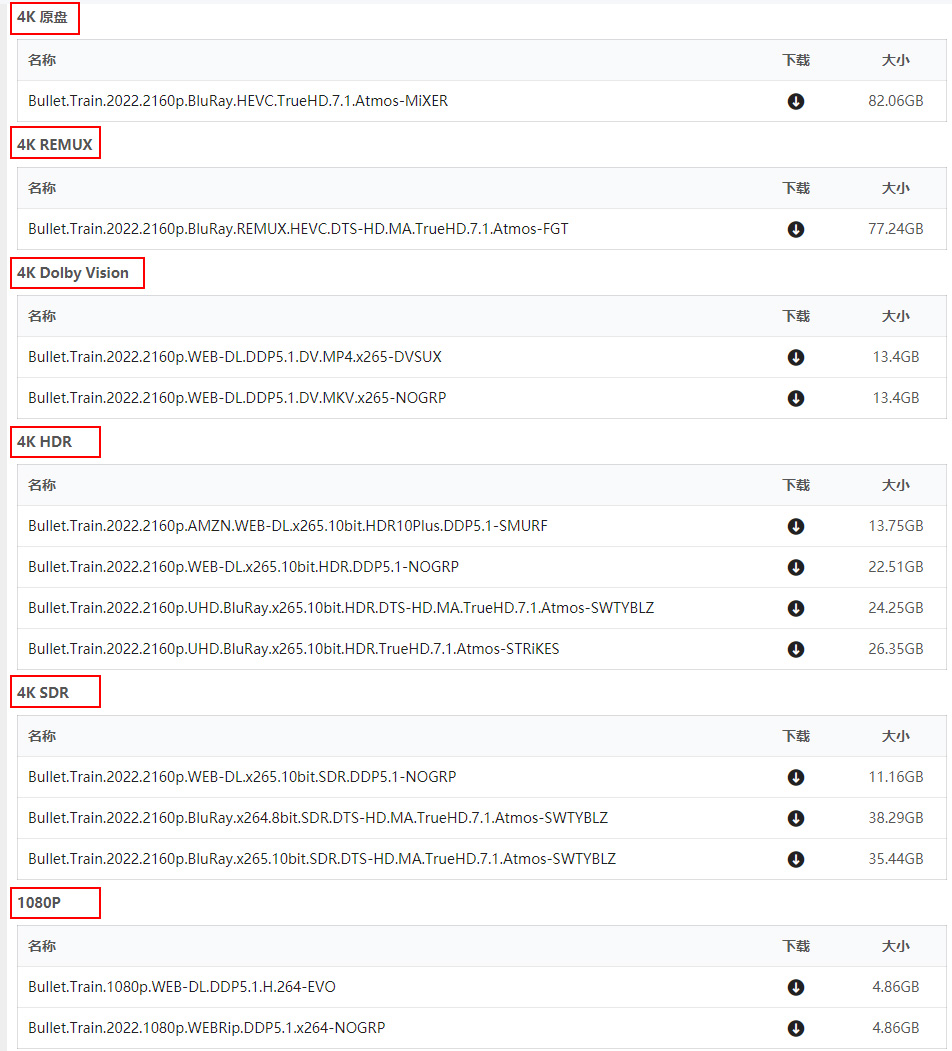Download the x264.8bit SDR SWTYBLZ release

pos(796,818)
